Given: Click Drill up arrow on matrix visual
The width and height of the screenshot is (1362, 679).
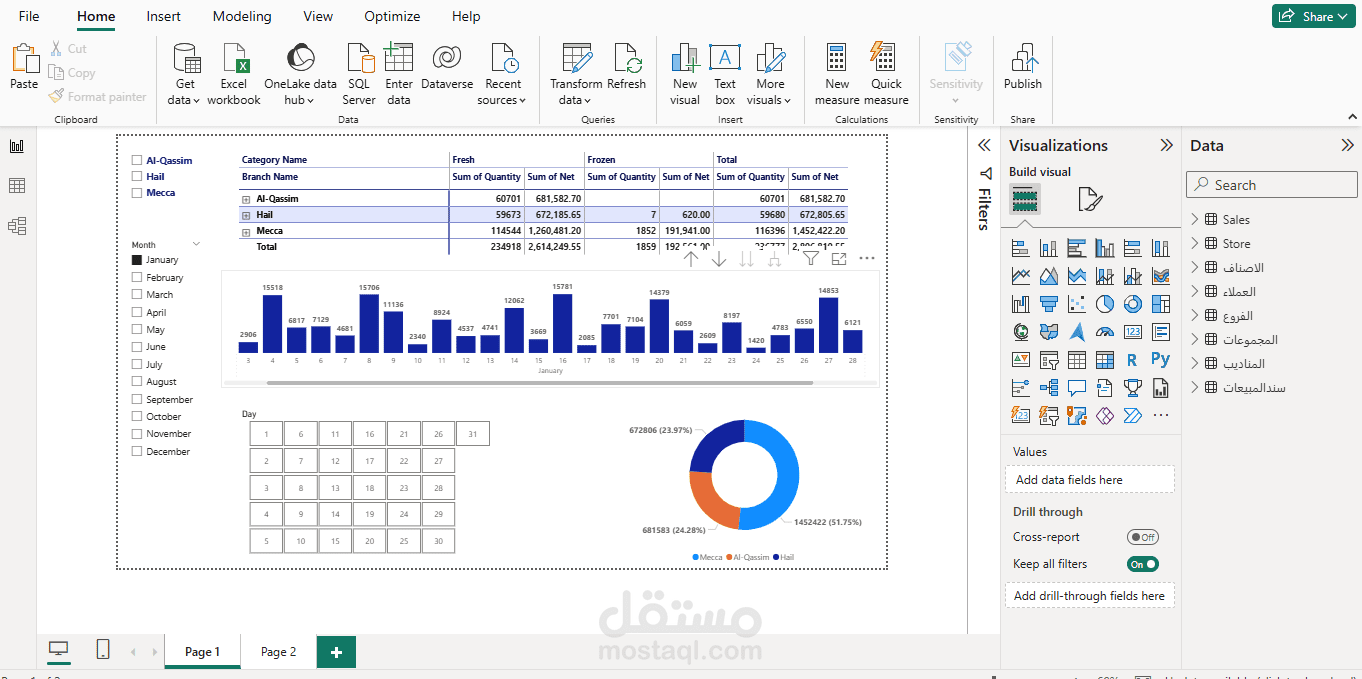Looking at the screenshot, I should tap(691, 258).
